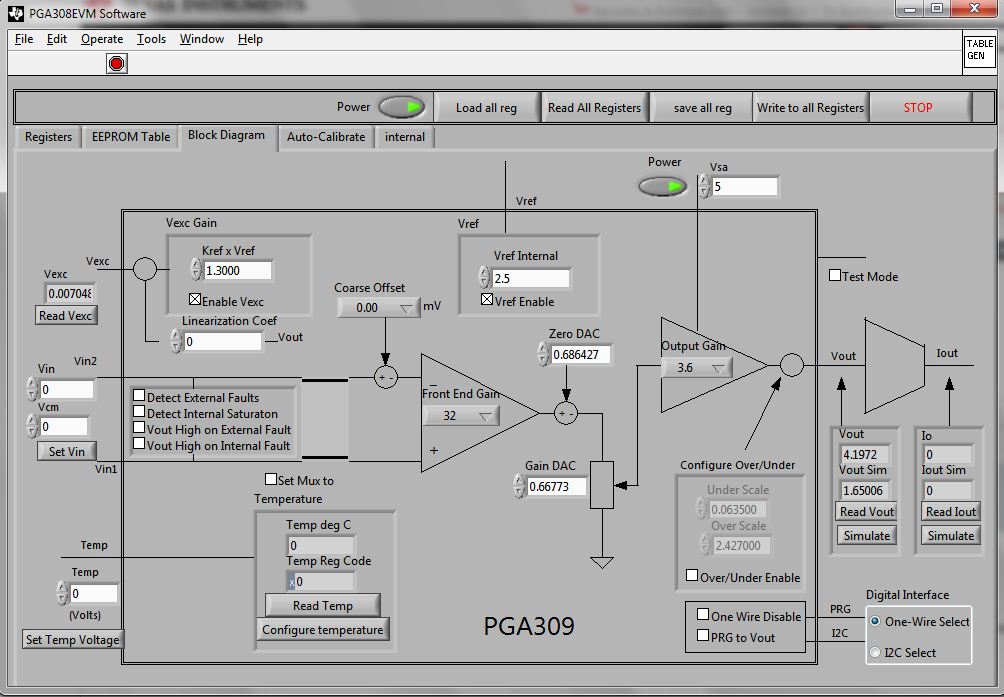
Task: Switch to the Auto-Calibrate tab
Action: point(325,137)
